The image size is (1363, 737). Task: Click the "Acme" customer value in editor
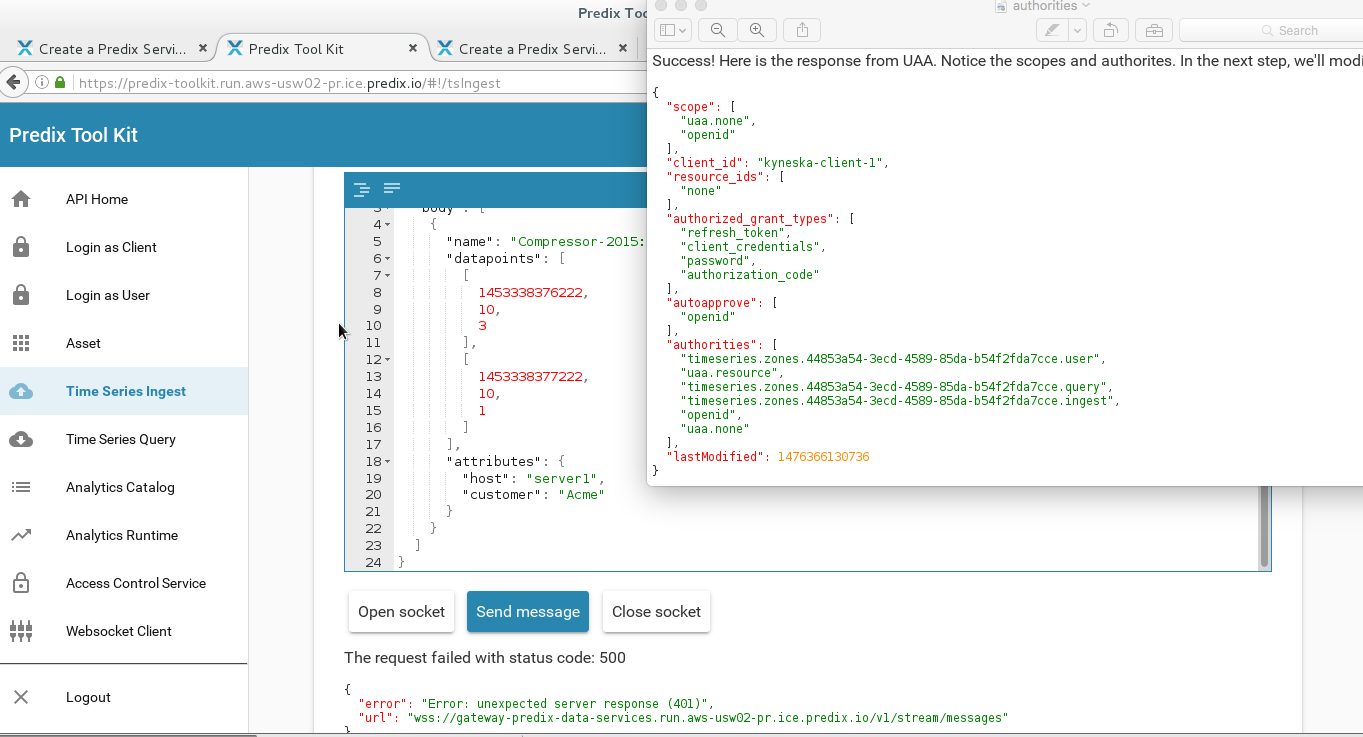pyautogui.click(x=581, y=494)
